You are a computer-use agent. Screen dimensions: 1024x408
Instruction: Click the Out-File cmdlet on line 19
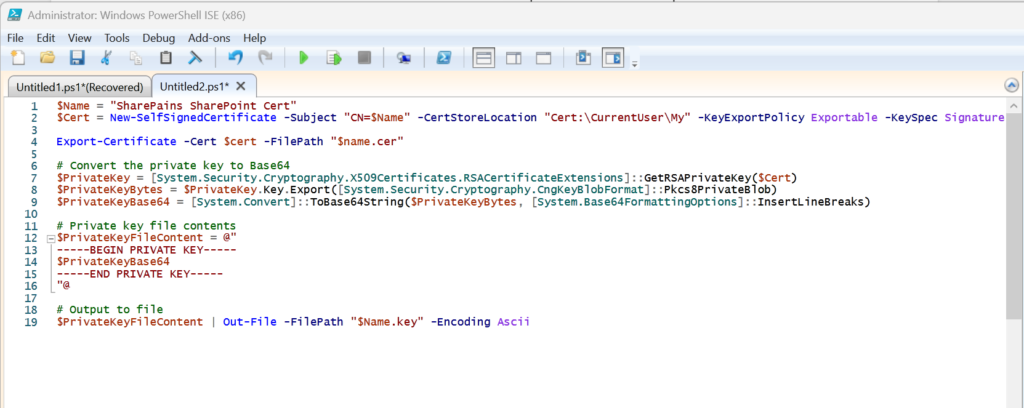250,322
